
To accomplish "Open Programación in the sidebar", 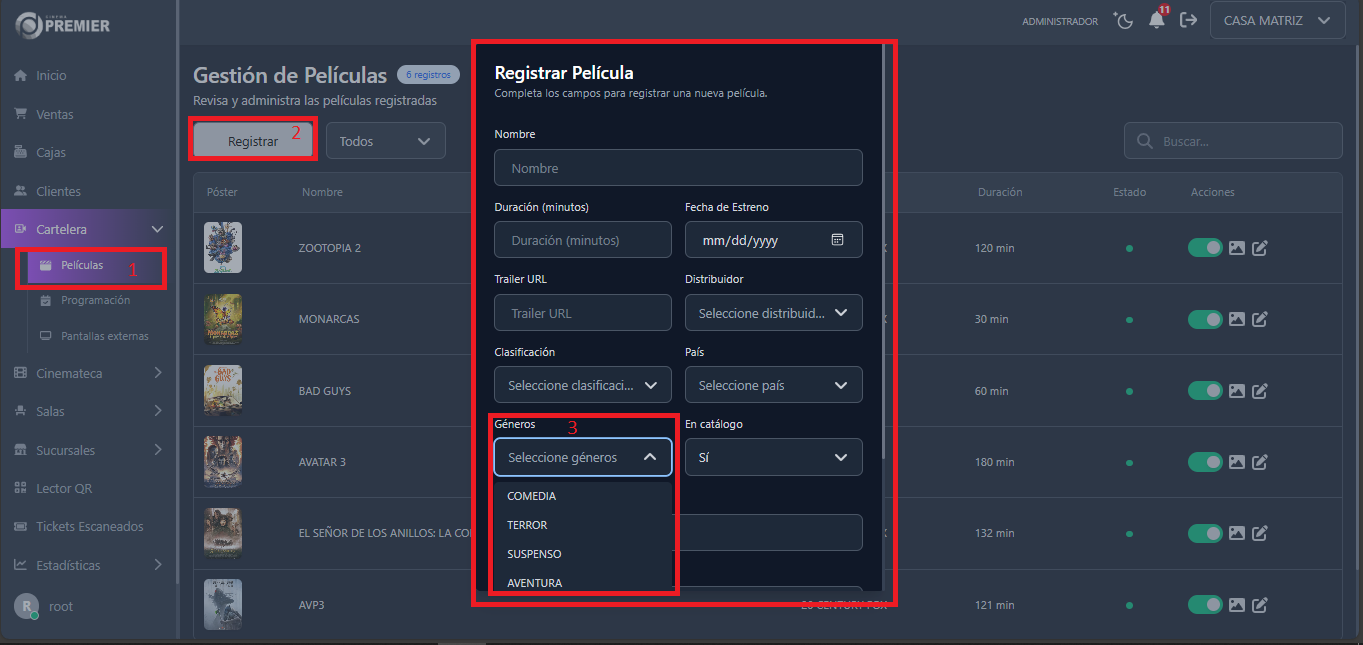I will tap(95, 300).
